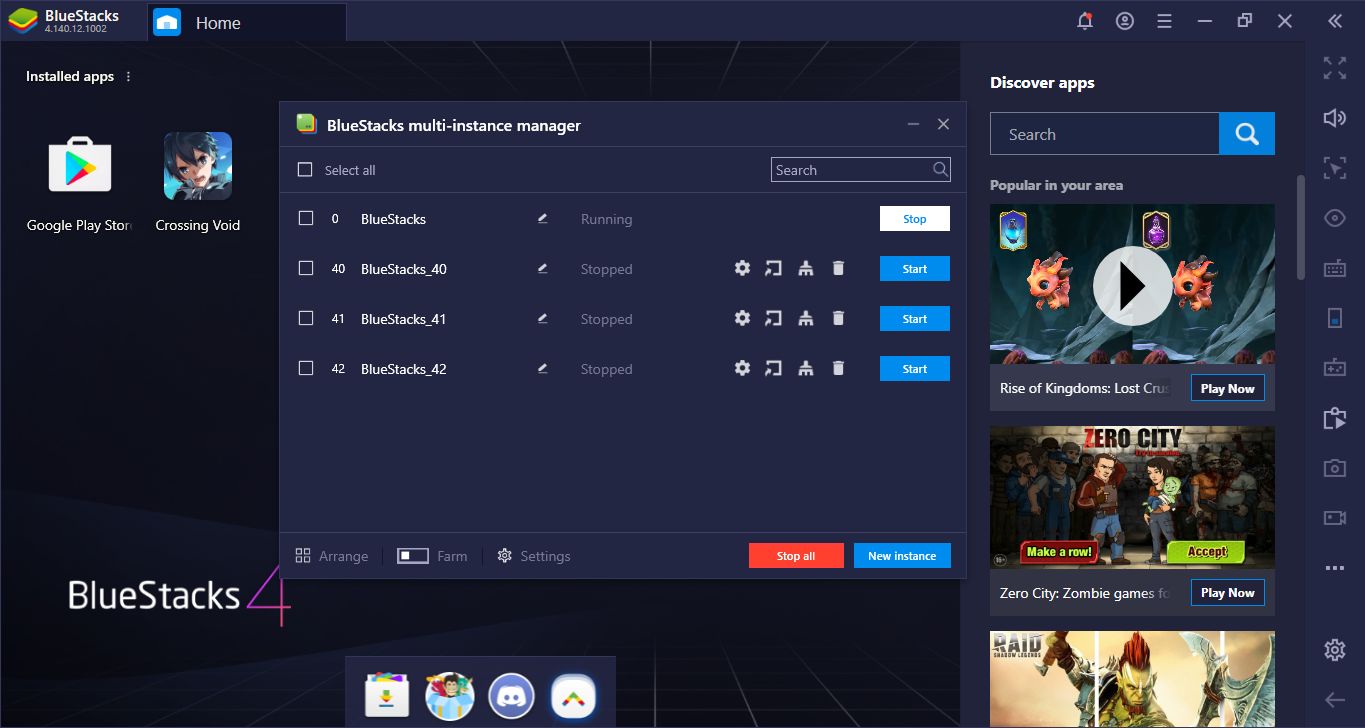Check the BlueStacks instance 0 checkbox
The height and width of the screenshot is (728, 1365).
(306, 218)
